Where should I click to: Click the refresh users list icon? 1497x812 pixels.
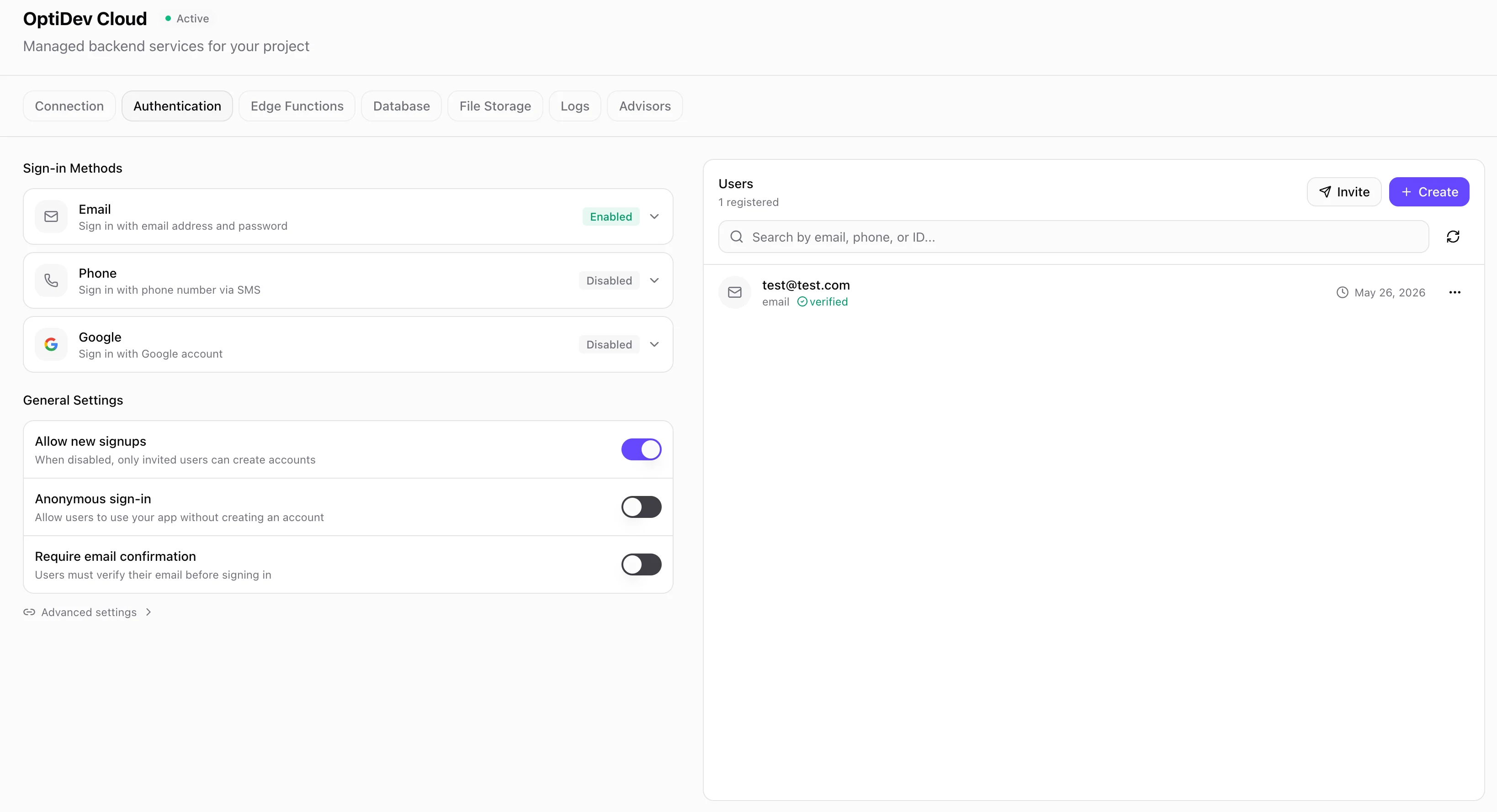tap(1453, 237)
